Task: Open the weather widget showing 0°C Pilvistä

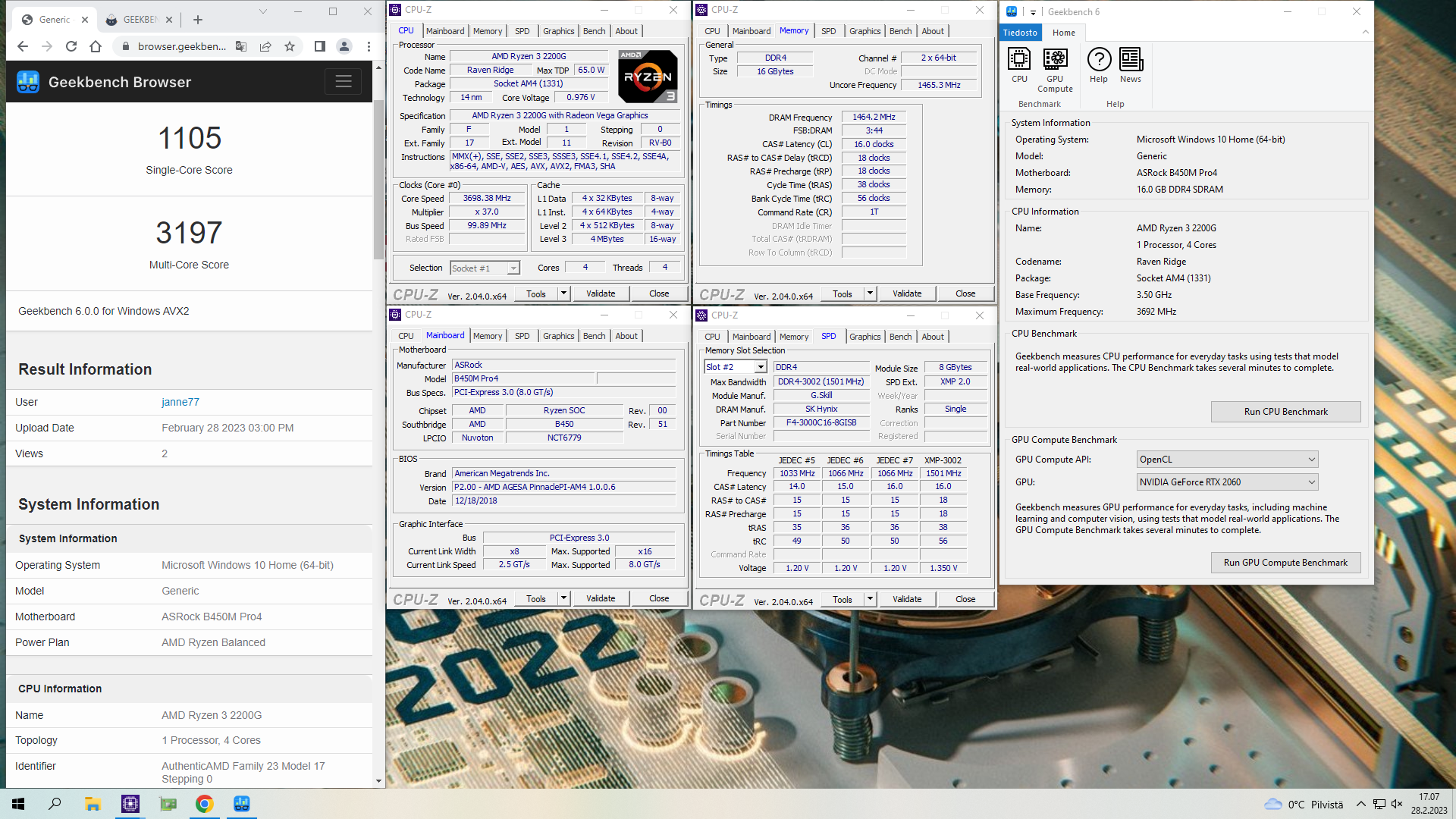Action: pyautogui.click(x=1304, y=804)
